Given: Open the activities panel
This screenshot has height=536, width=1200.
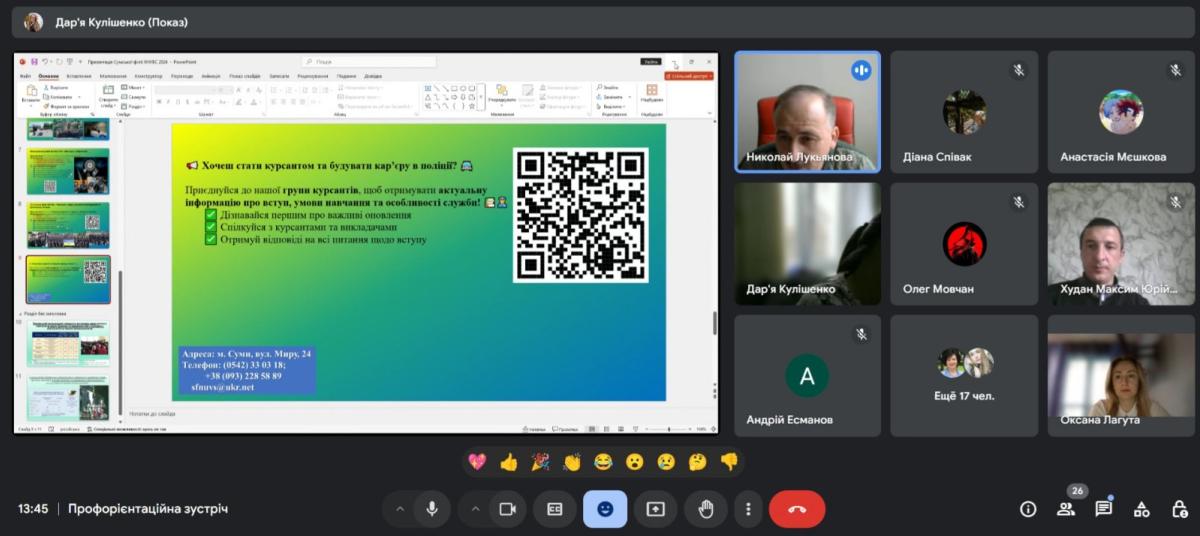Looking at the screenshot, I should (1142, 509).
